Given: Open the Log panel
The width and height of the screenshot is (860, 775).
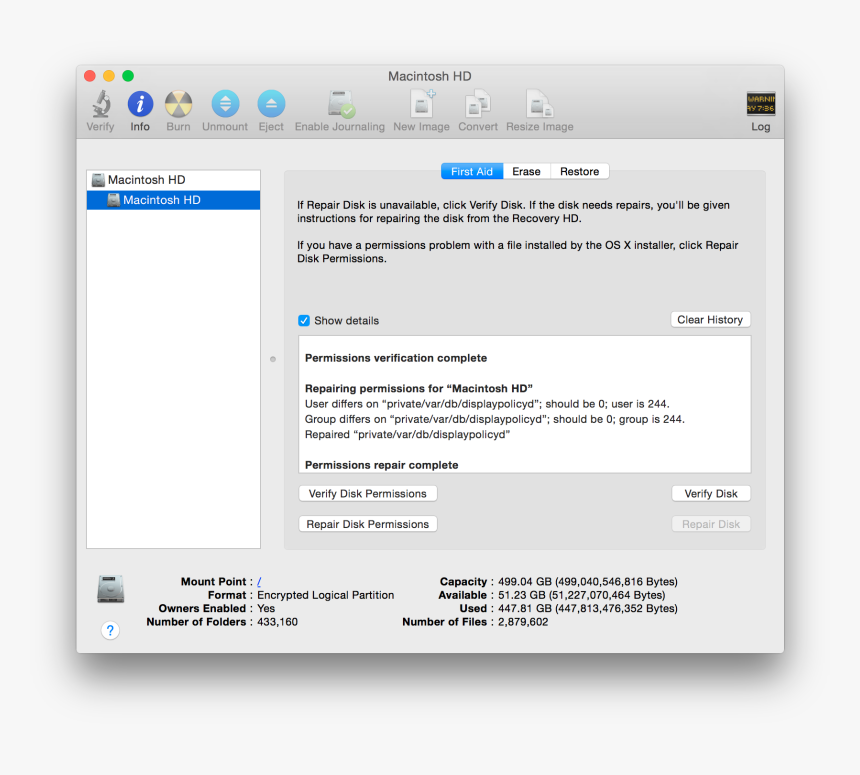Looking at the screenshot, I should [760, 105].
